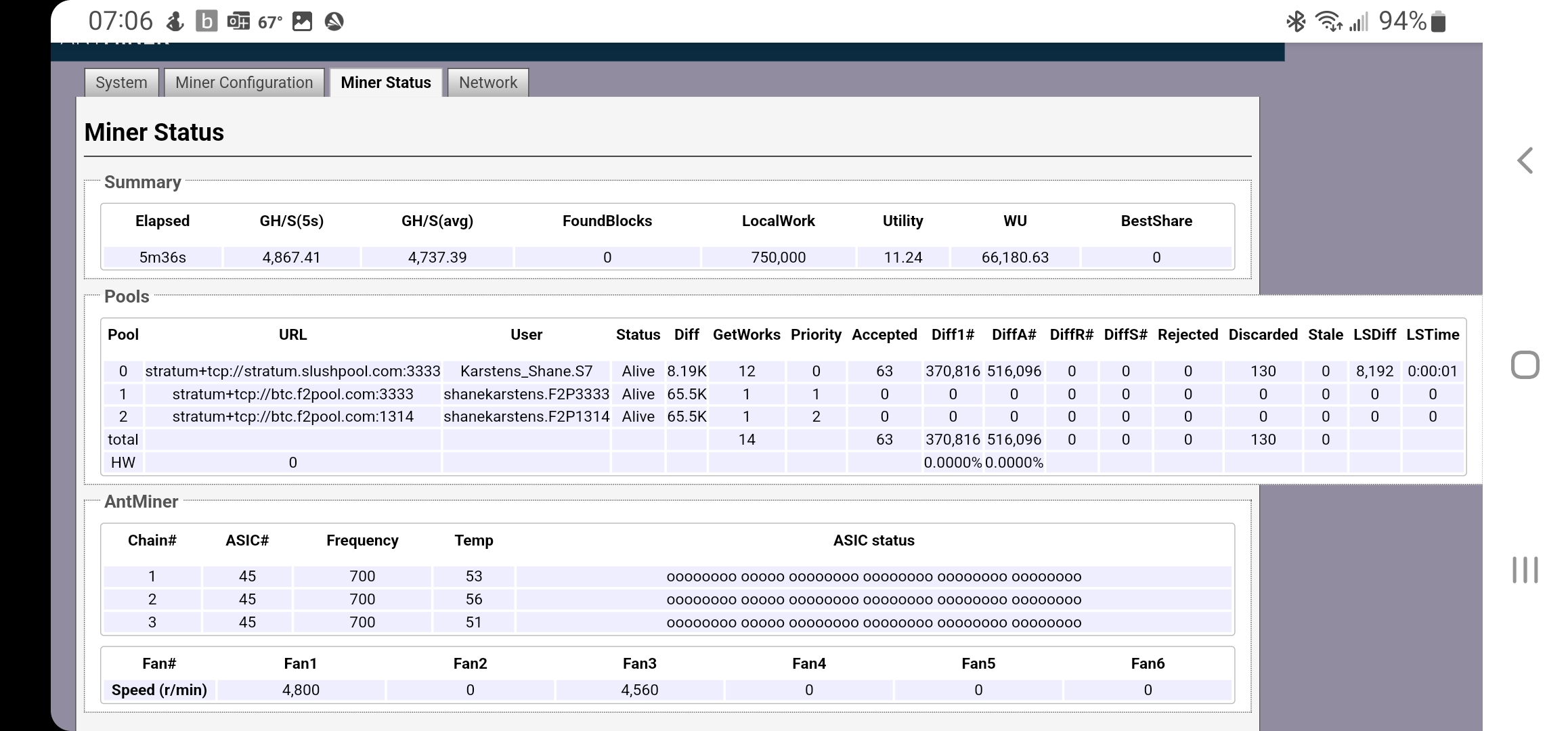Click the GH/S(5s) value 4,867.41
Viewport: 1568px width, 731px height.
click(291, 257)
